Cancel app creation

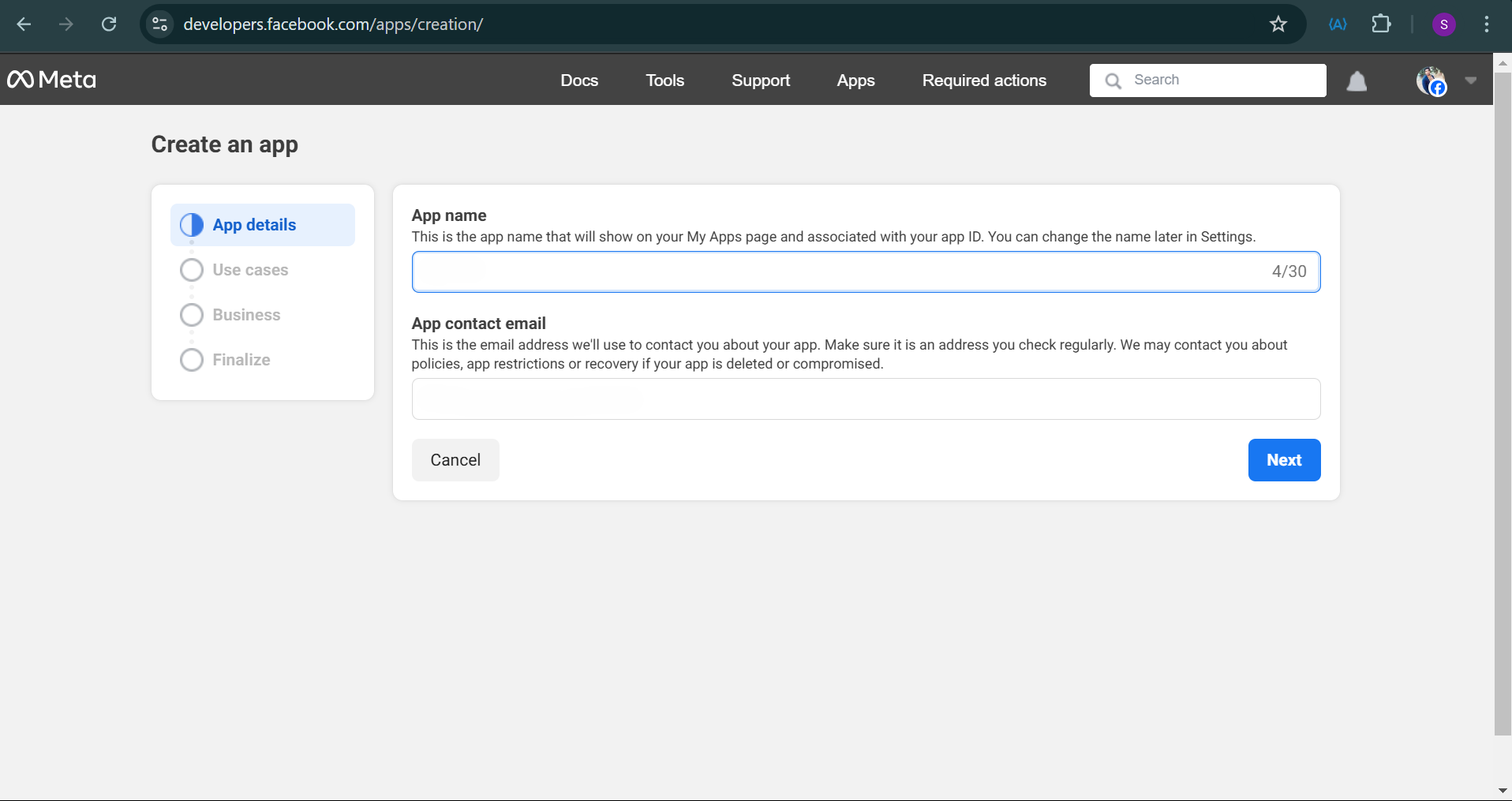(x=455, y=460)
